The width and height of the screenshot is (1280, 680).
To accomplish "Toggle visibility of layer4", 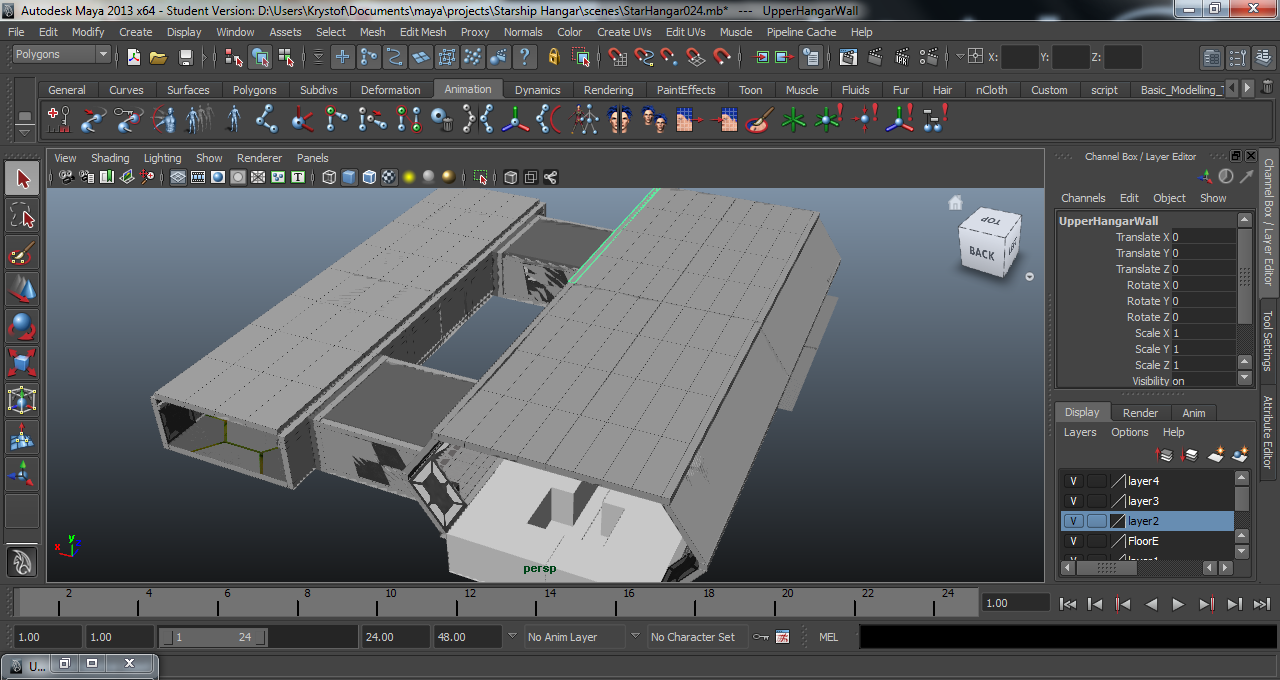I will click(1073, 481).
